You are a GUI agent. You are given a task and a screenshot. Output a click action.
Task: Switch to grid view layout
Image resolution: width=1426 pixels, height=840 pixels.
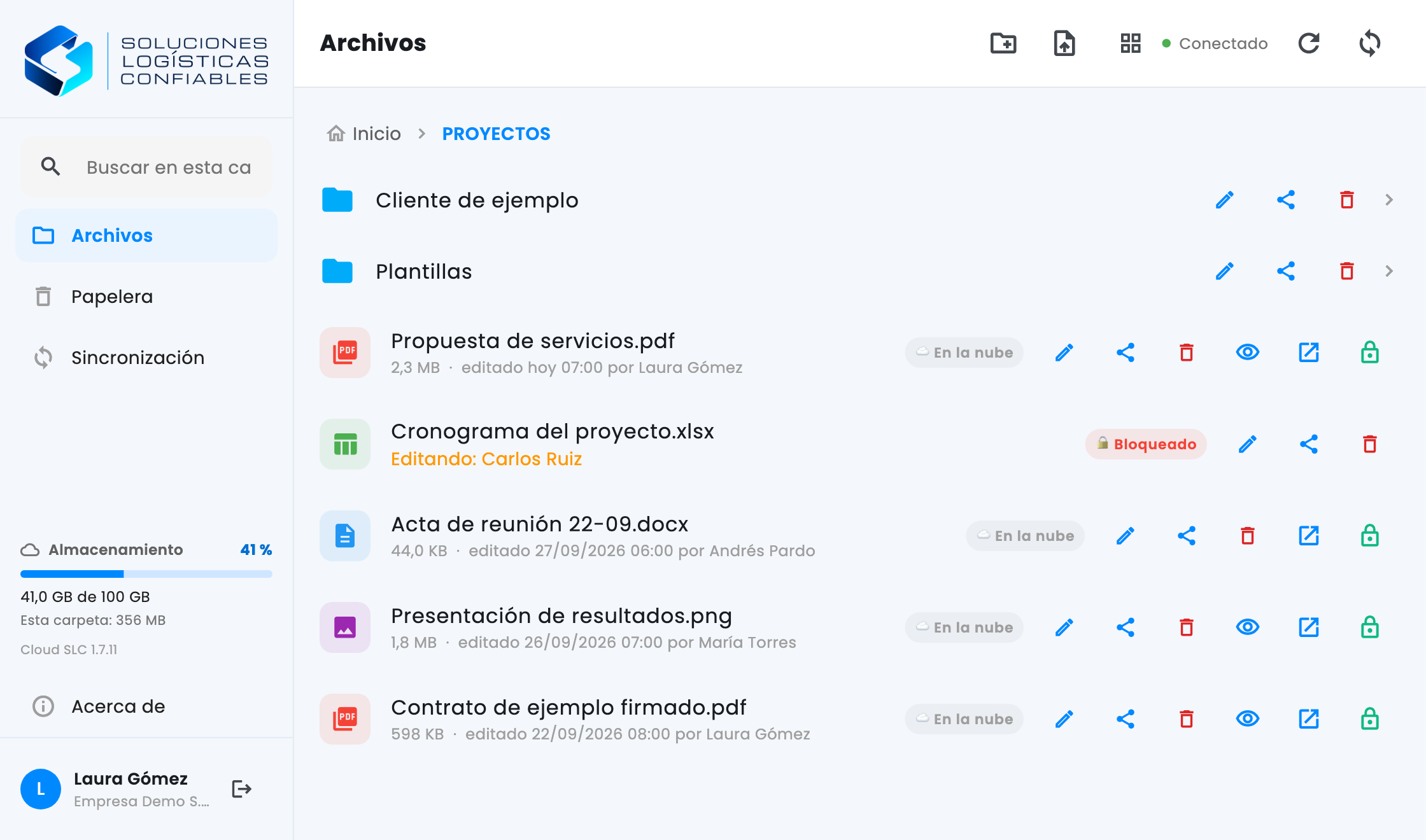pos(1131,43)
